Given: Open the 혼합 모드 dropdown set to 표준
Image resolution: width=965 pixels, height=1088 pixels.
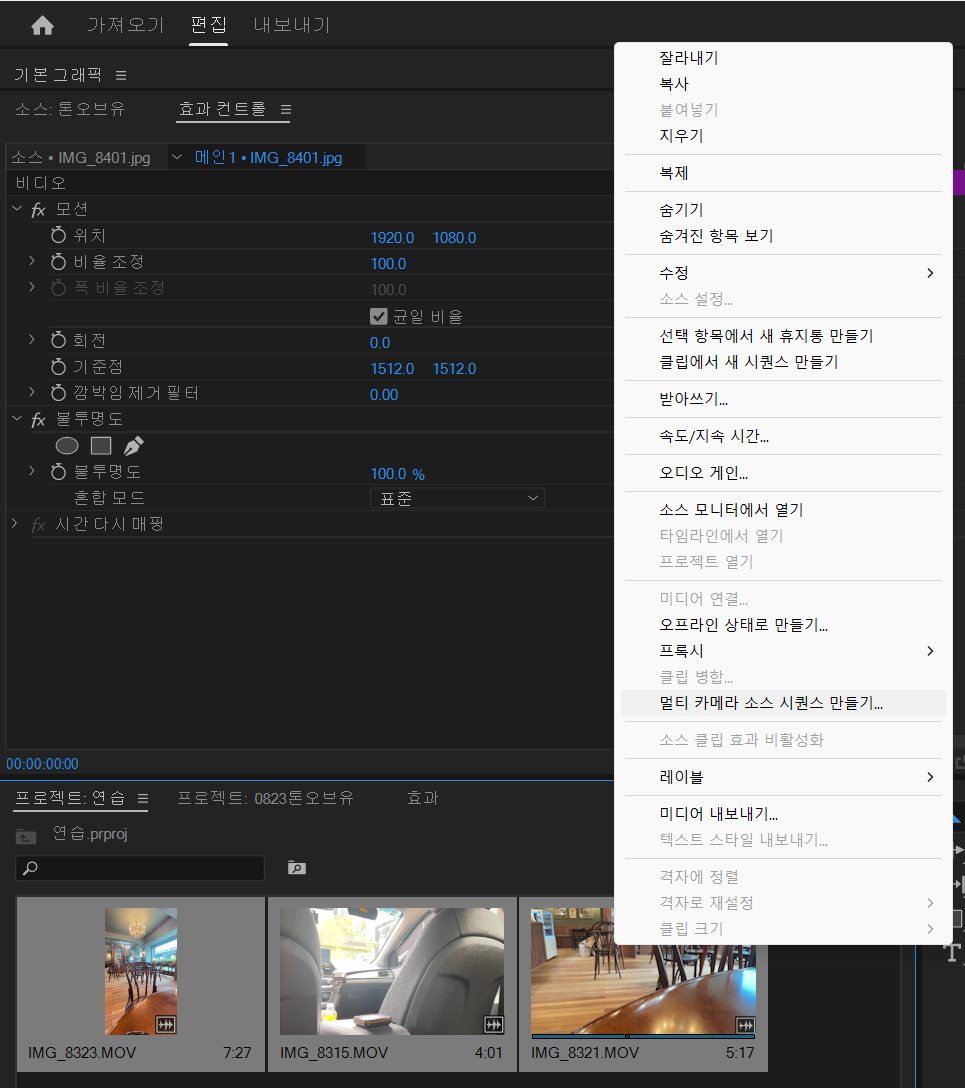Looking at the screenshot, I should point(457,497).
